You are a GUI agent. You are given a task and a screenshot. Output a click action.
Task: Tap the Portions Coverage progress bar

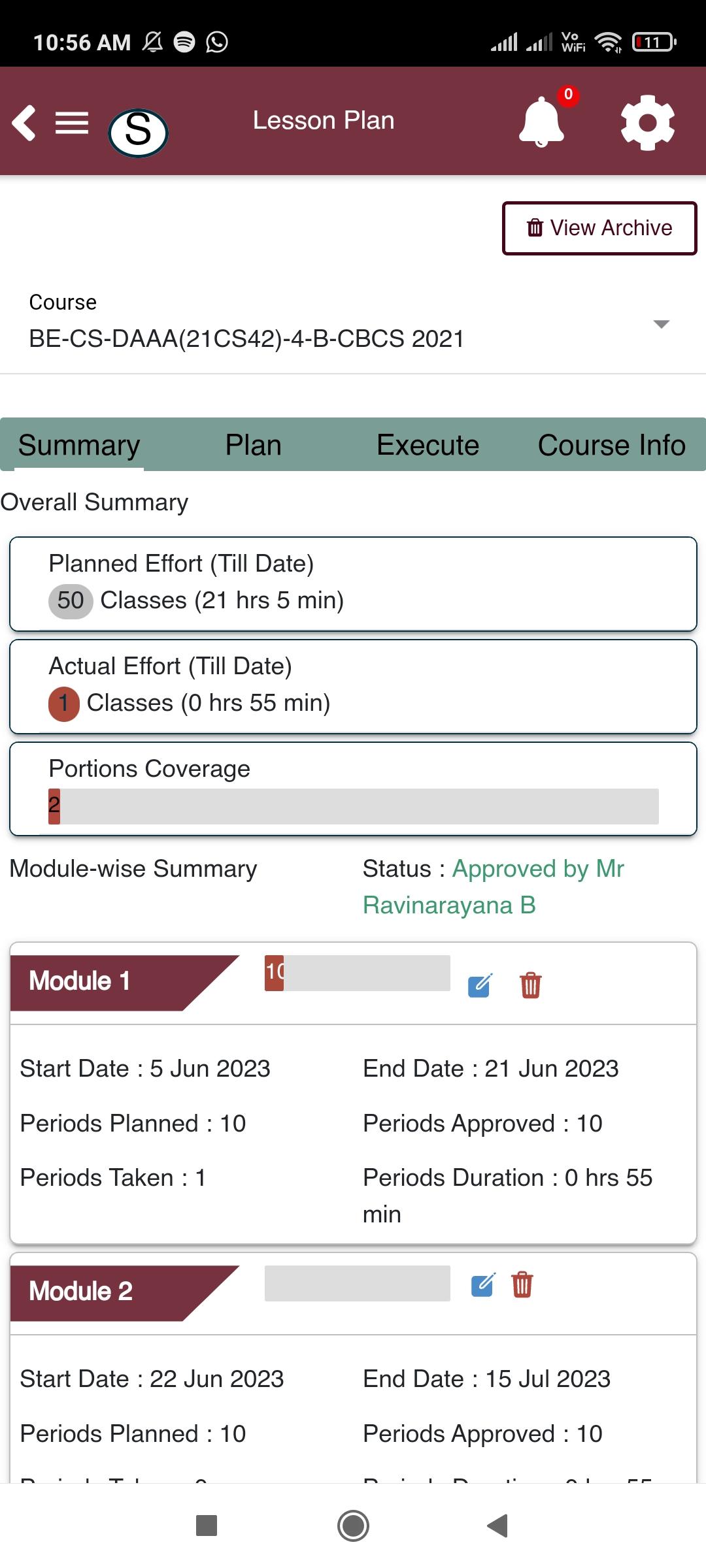pyautogui.click(x=354, y=806)
